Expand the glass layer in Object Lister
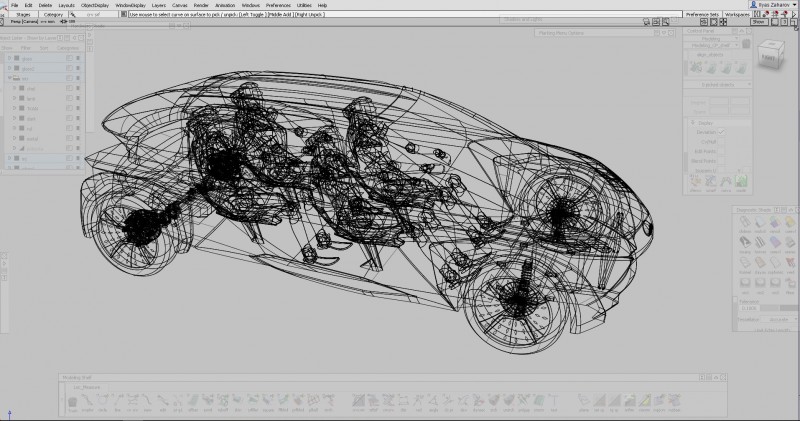This screenshot has width=800, height=421. (9, 58)
